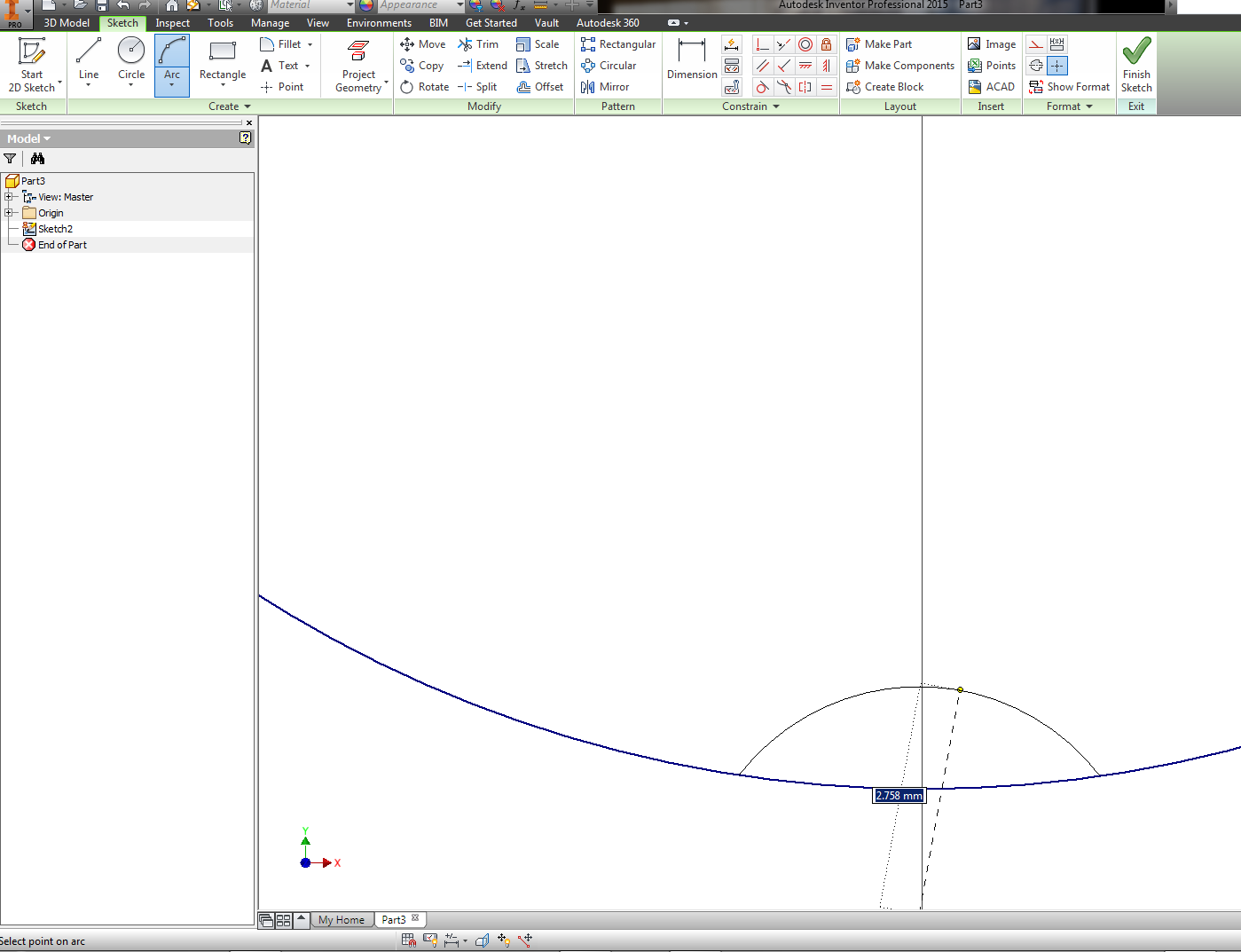Click Finish Sketch checkmark
Image resolution: width=1241 pixels, height=952 pixels.
pos(1136,64)
